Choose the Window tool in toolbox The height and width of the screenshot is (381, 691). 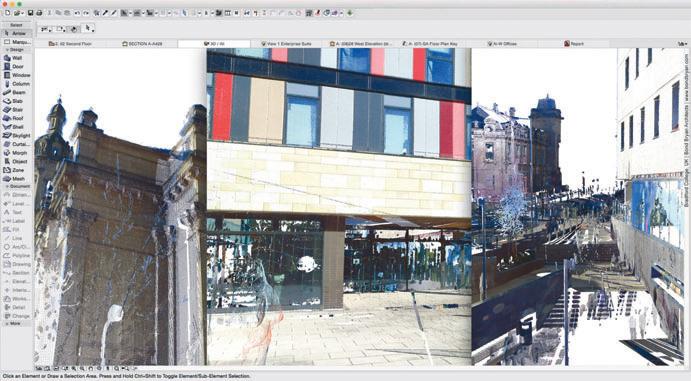pyautogui.click(x=17, y=75)
